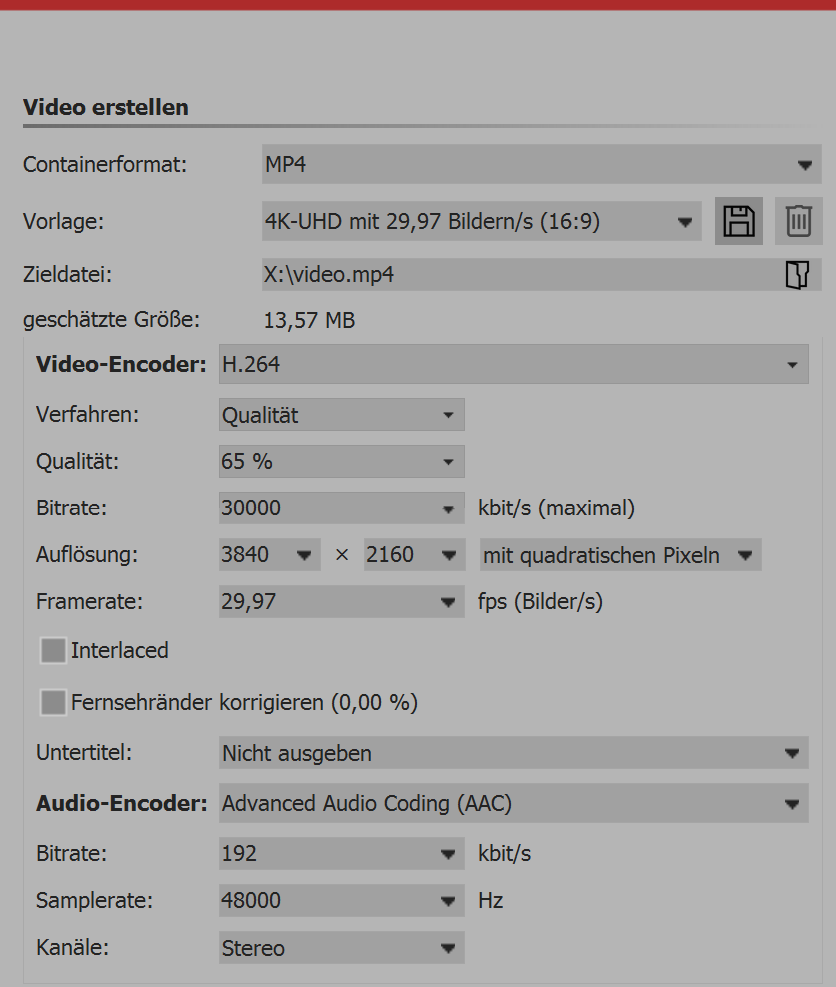Toggle Fernsehränder korrigieren checkbox
Image resolution: width=836 pixels, height=987 pixels.
coord(53,703)
